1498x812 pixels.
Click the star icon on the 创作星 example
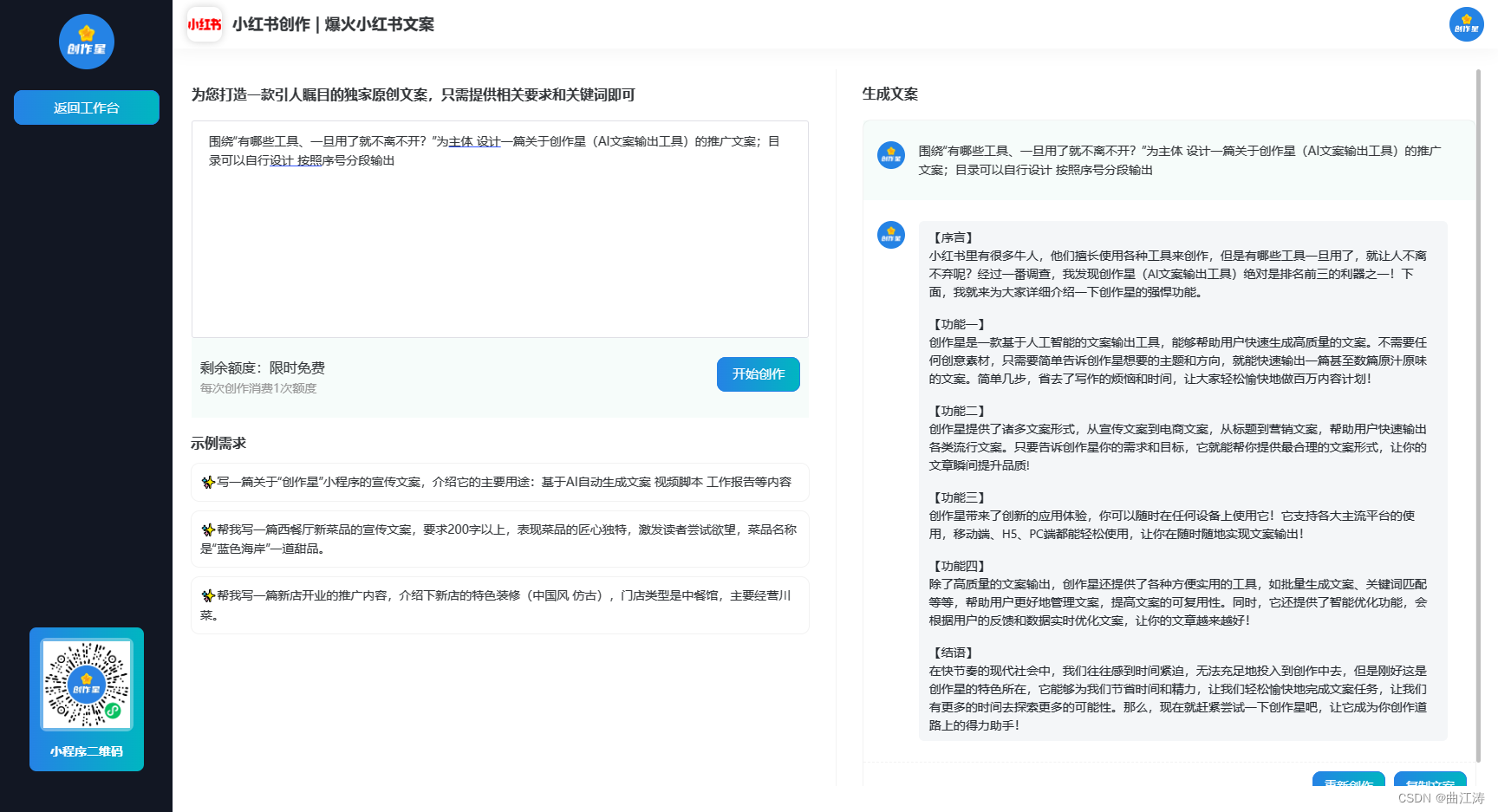pos(208,483)
